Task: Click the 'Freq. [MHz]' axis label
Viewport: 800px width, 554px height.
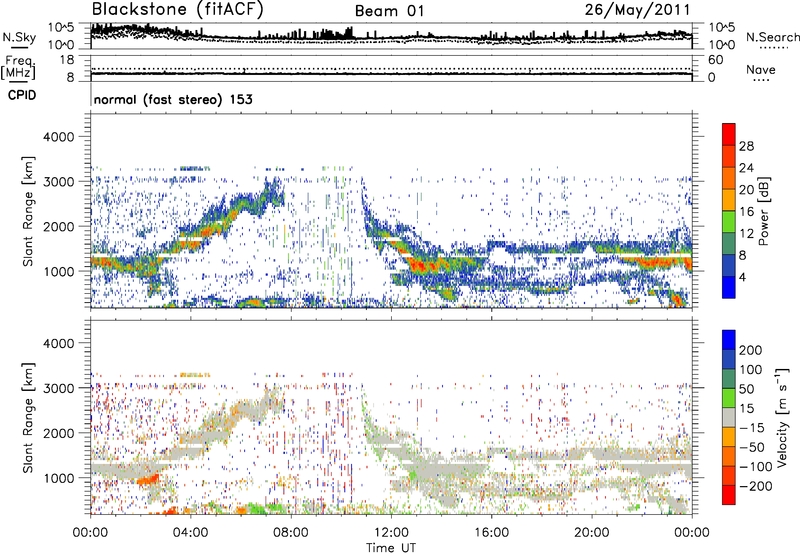Action: [x=19, y=68]
